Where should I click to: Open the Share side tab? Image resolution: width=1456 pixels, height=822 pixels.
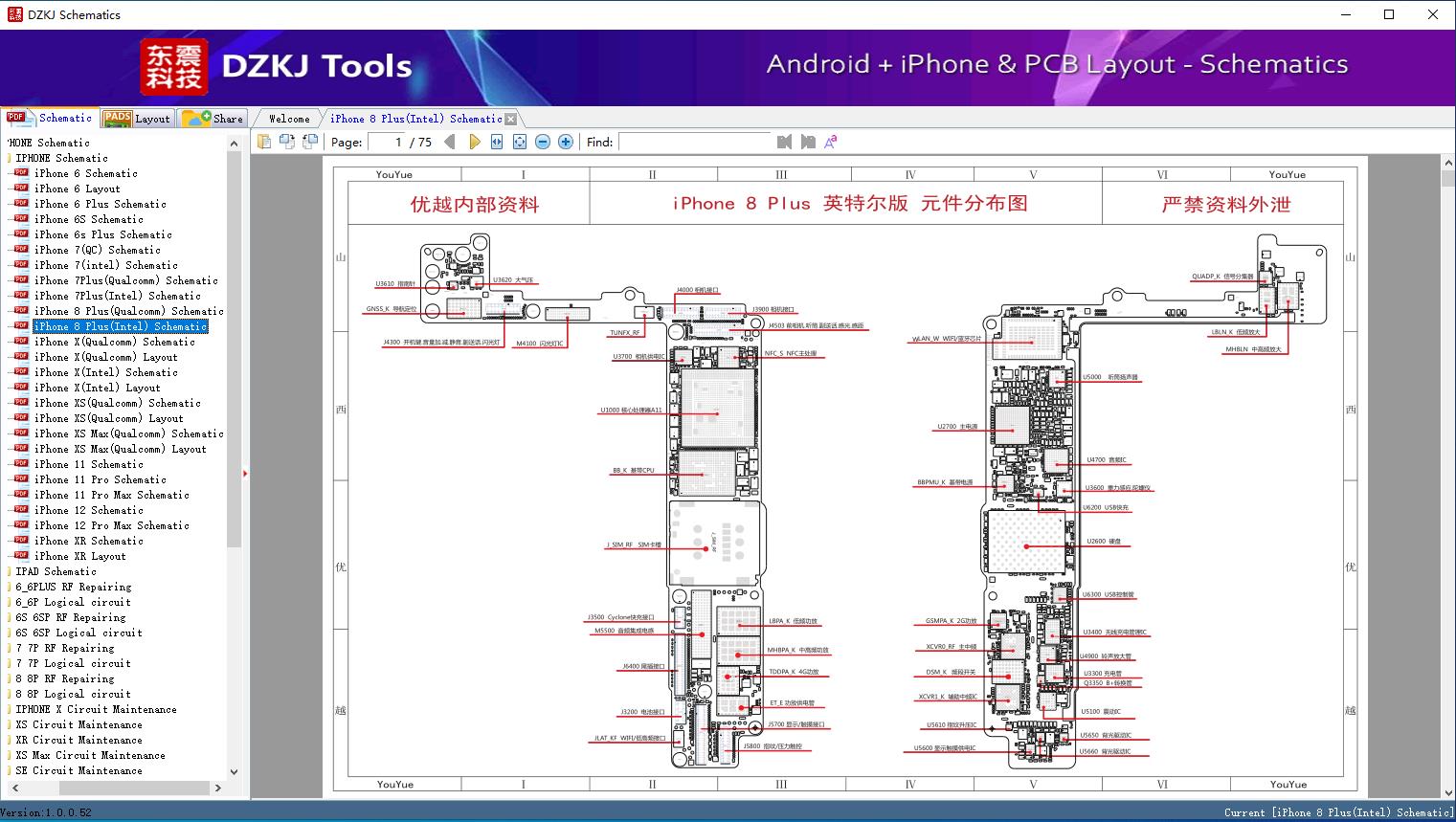pyautogui.click(x=213, y=118)
